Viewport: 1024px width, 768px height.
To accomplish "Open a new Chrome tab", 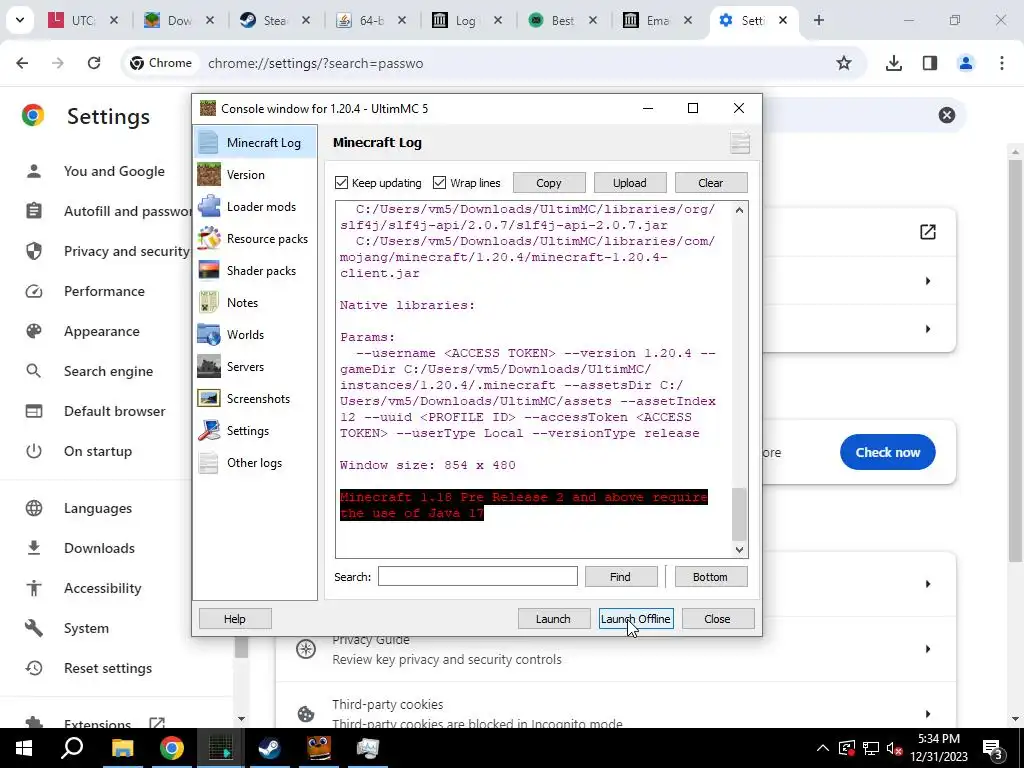I will (818, 20).
